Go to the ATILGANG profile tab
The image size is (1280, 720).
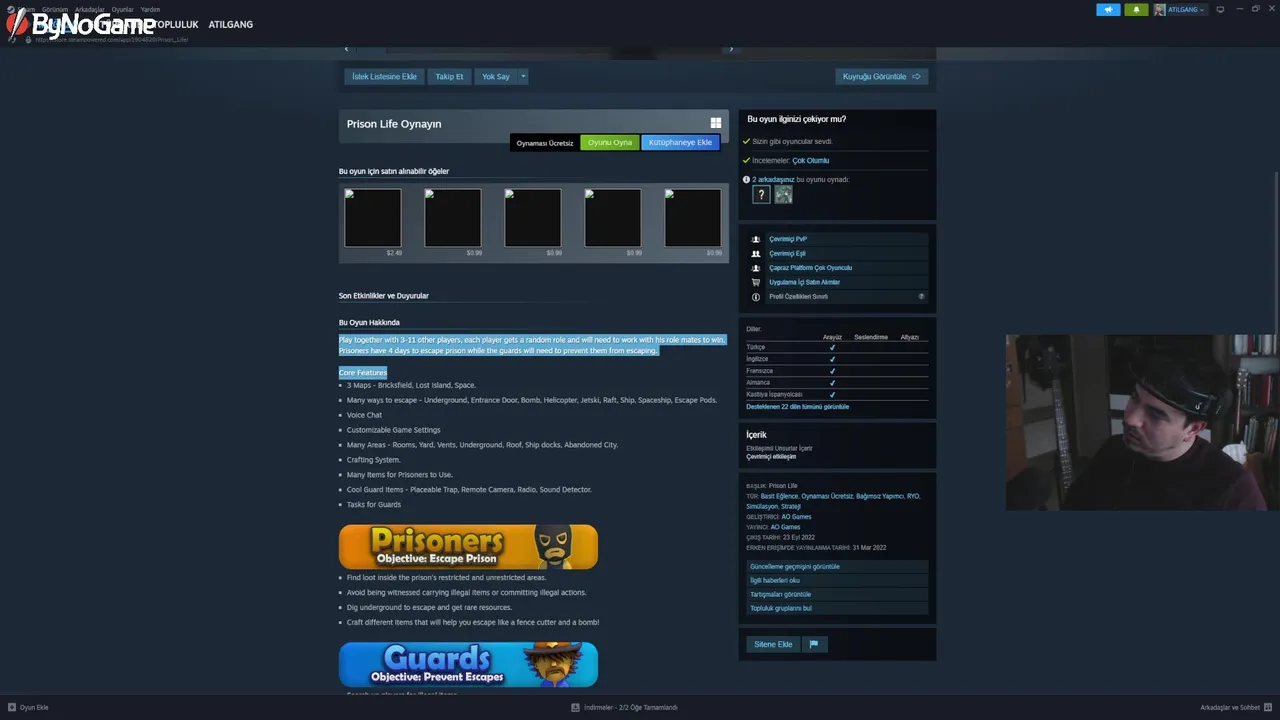click(230, 24)
